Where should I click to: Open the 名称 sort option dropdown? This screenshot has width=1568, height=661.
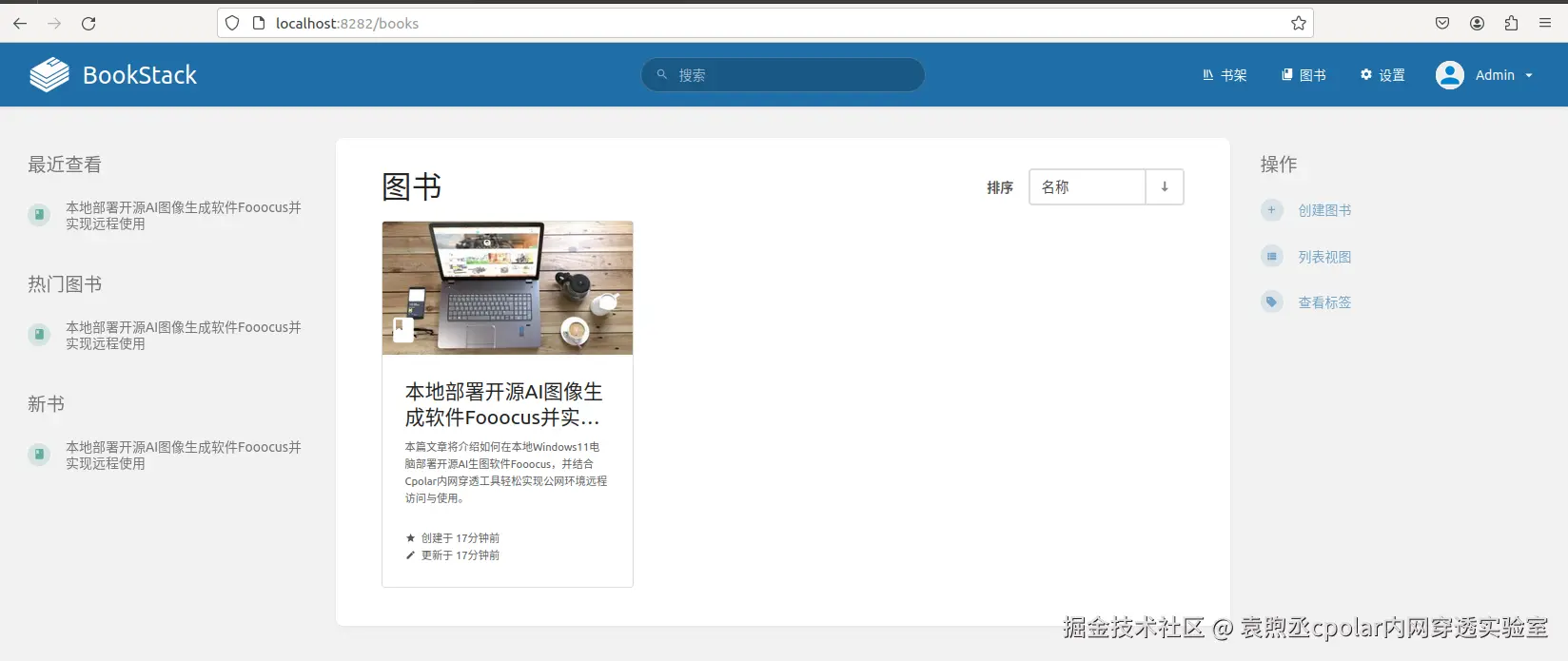point(1087,187)
